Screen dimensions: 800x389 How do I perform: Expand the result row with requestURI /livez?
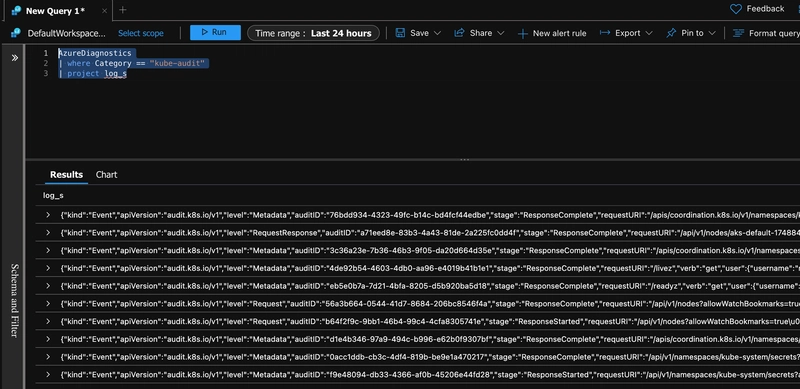(x=48, y=268)
